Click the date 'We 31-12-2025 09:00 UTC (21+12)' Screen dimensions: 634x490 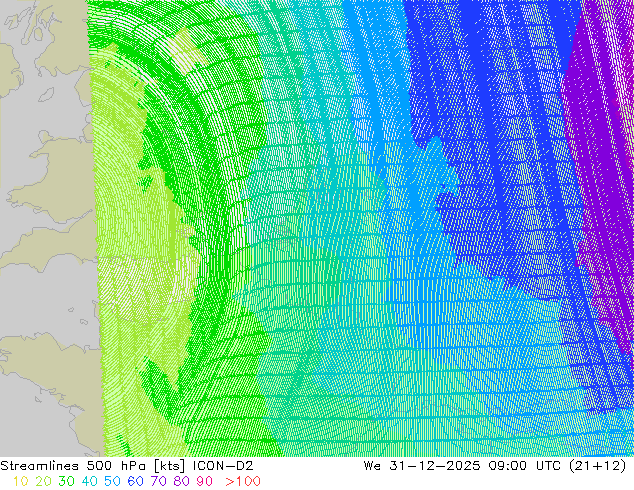pos(495,466)
